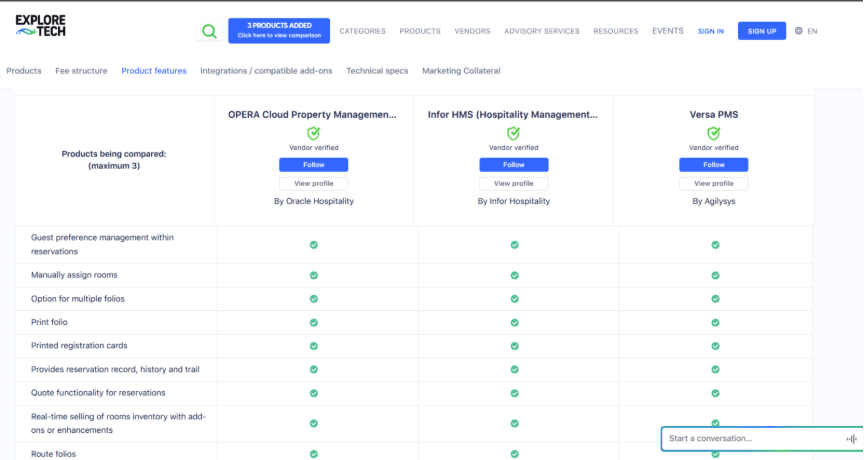The width and height of the screenshot is (864, 460).
Task: Click the chat voice waveform icon
Action: [851, 439]
